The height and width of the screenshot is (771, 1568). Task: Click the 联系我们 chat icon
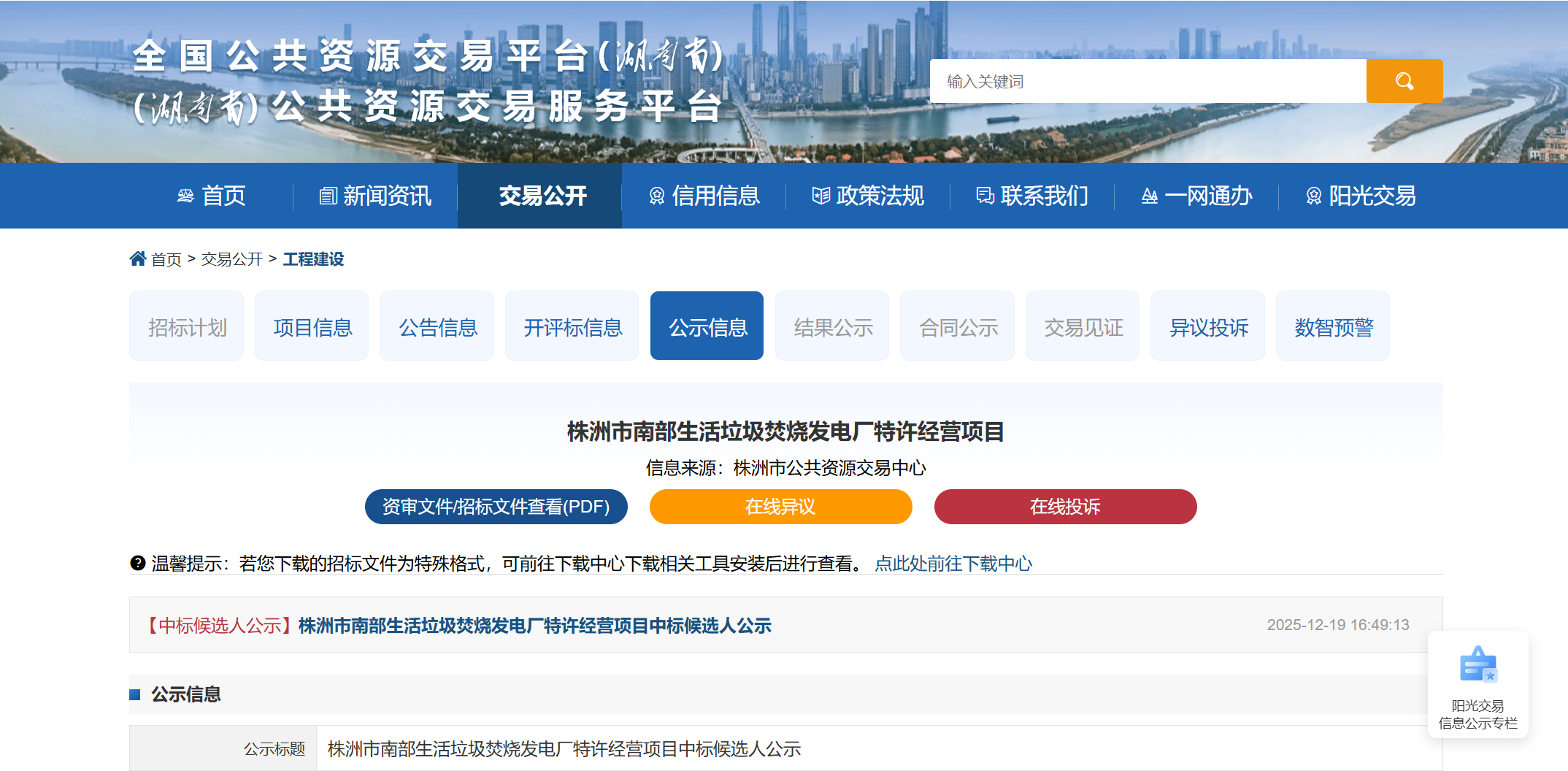click(x=985, y=196)
